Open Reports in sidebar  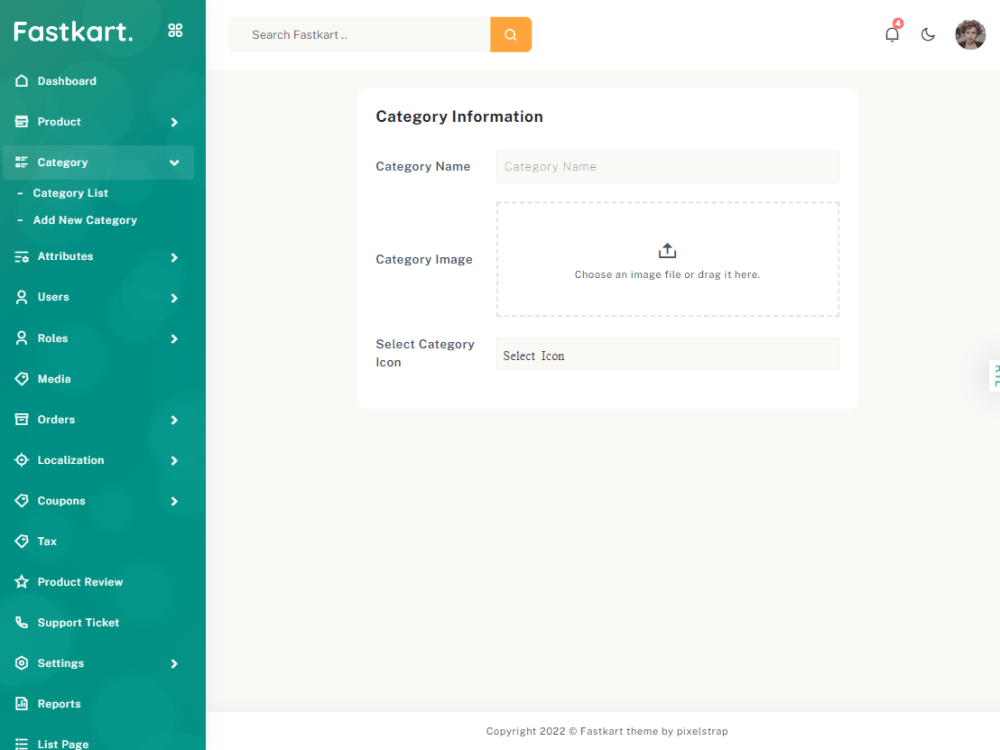(x=59, y=703)
